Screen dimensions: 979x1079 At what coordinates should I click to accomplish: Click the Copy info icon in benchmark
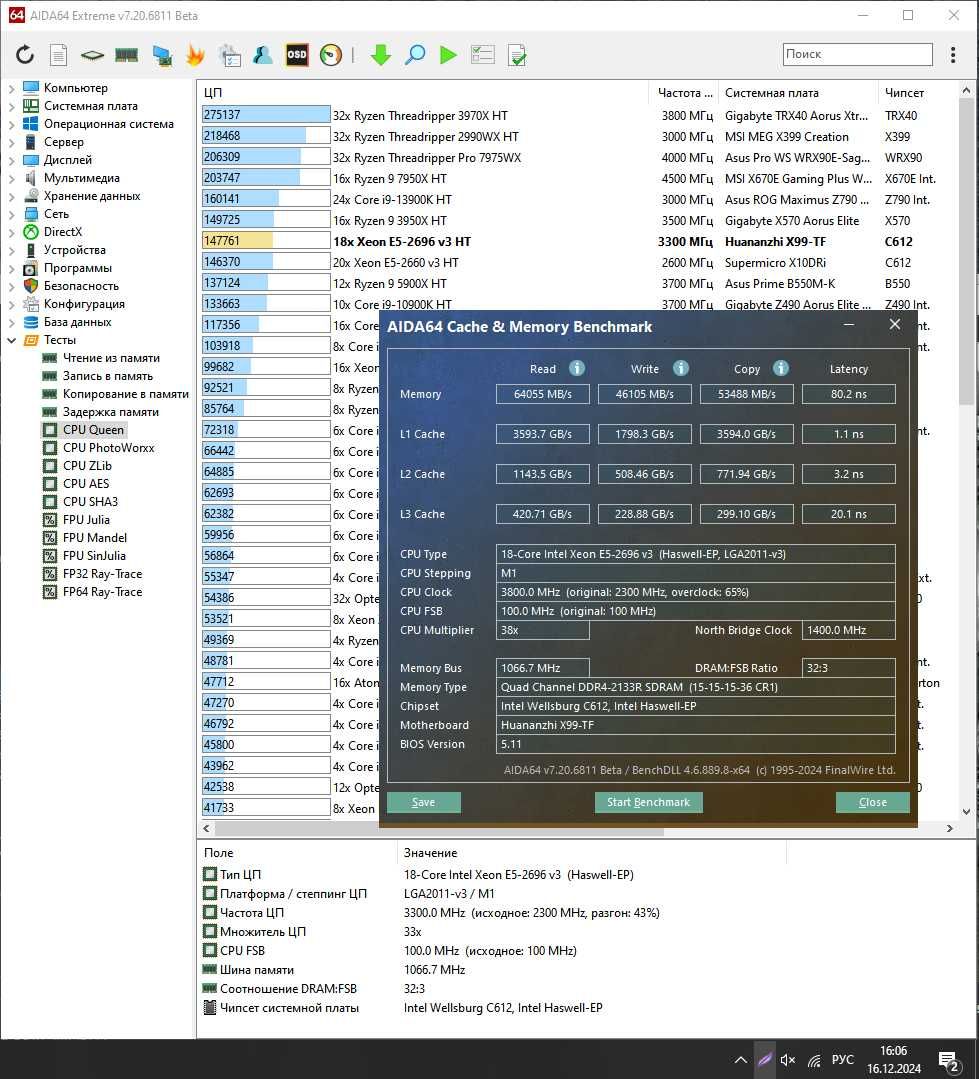point(780,368)
